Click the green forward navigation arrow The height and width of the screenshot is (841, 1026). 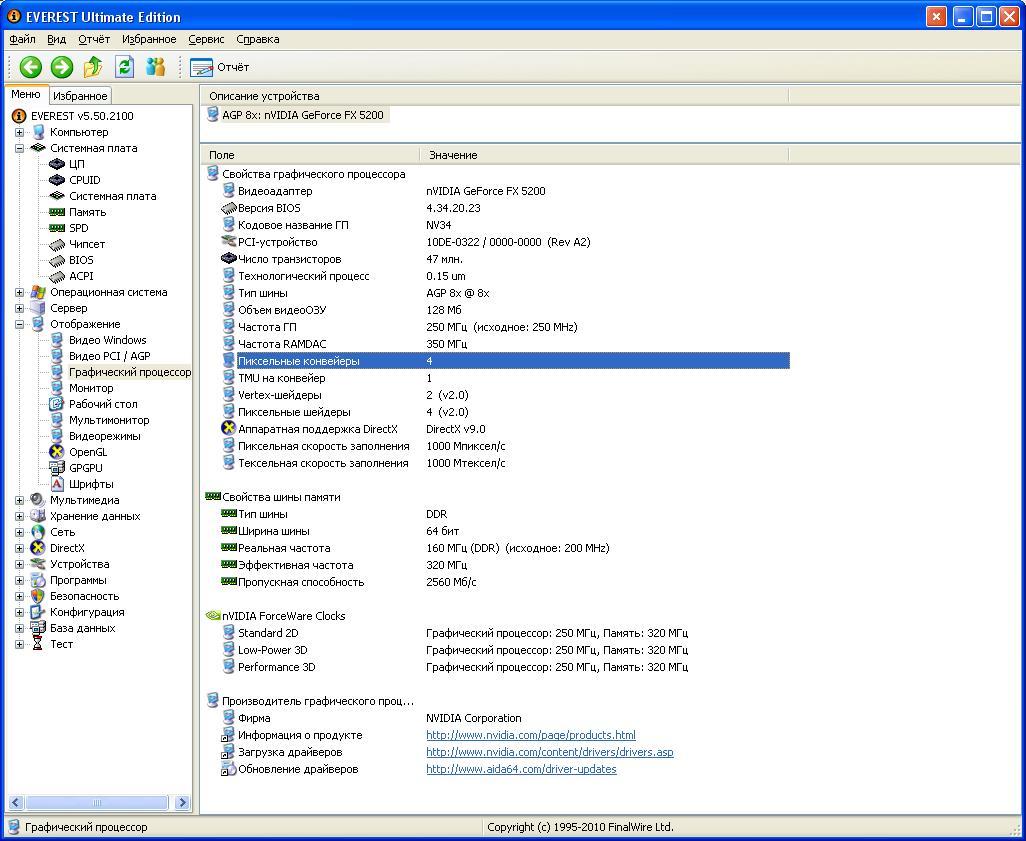[60, 67]
